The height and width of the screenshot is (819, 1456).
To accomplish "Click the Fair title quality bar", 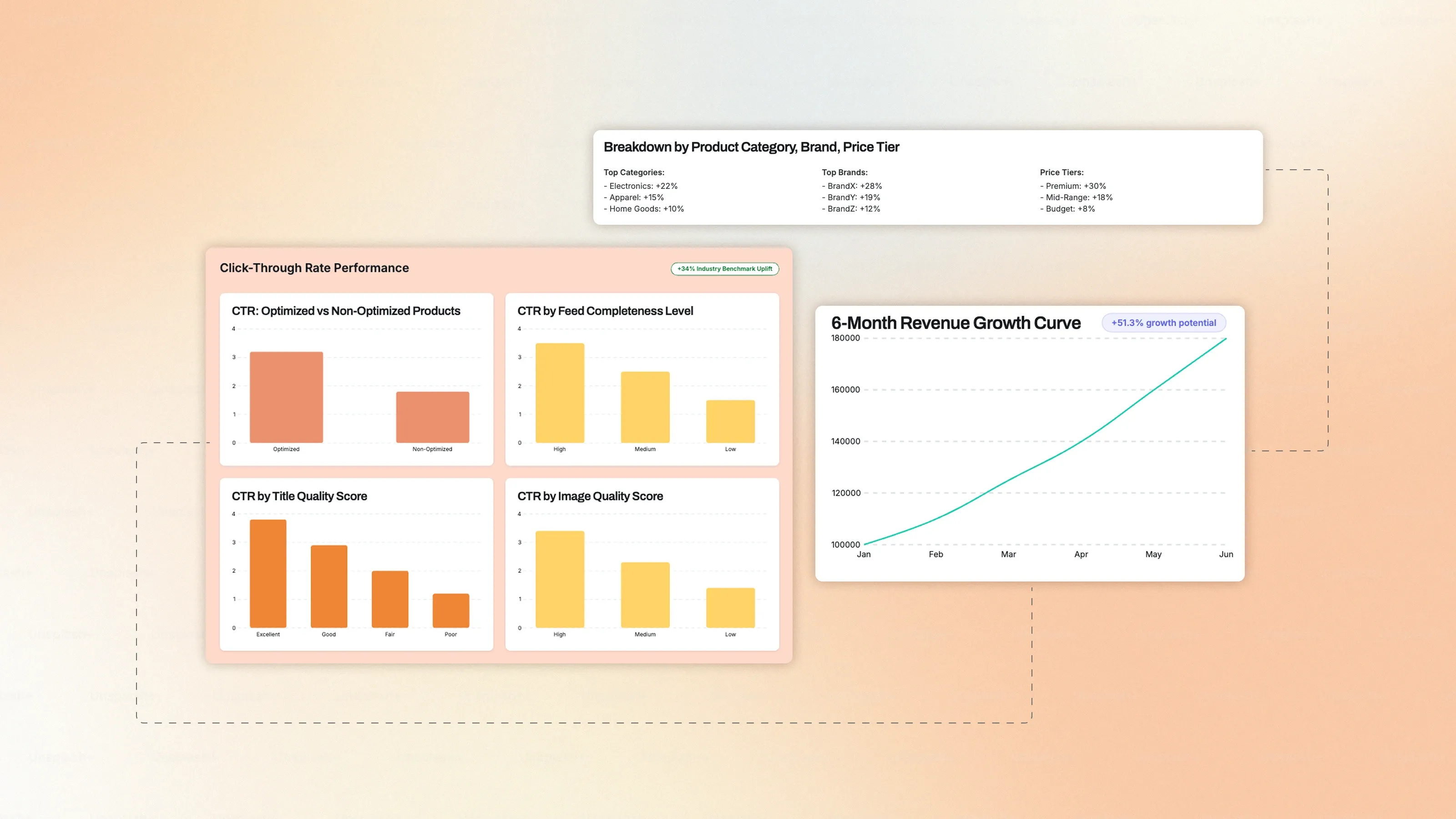I will tap(390, 599).
